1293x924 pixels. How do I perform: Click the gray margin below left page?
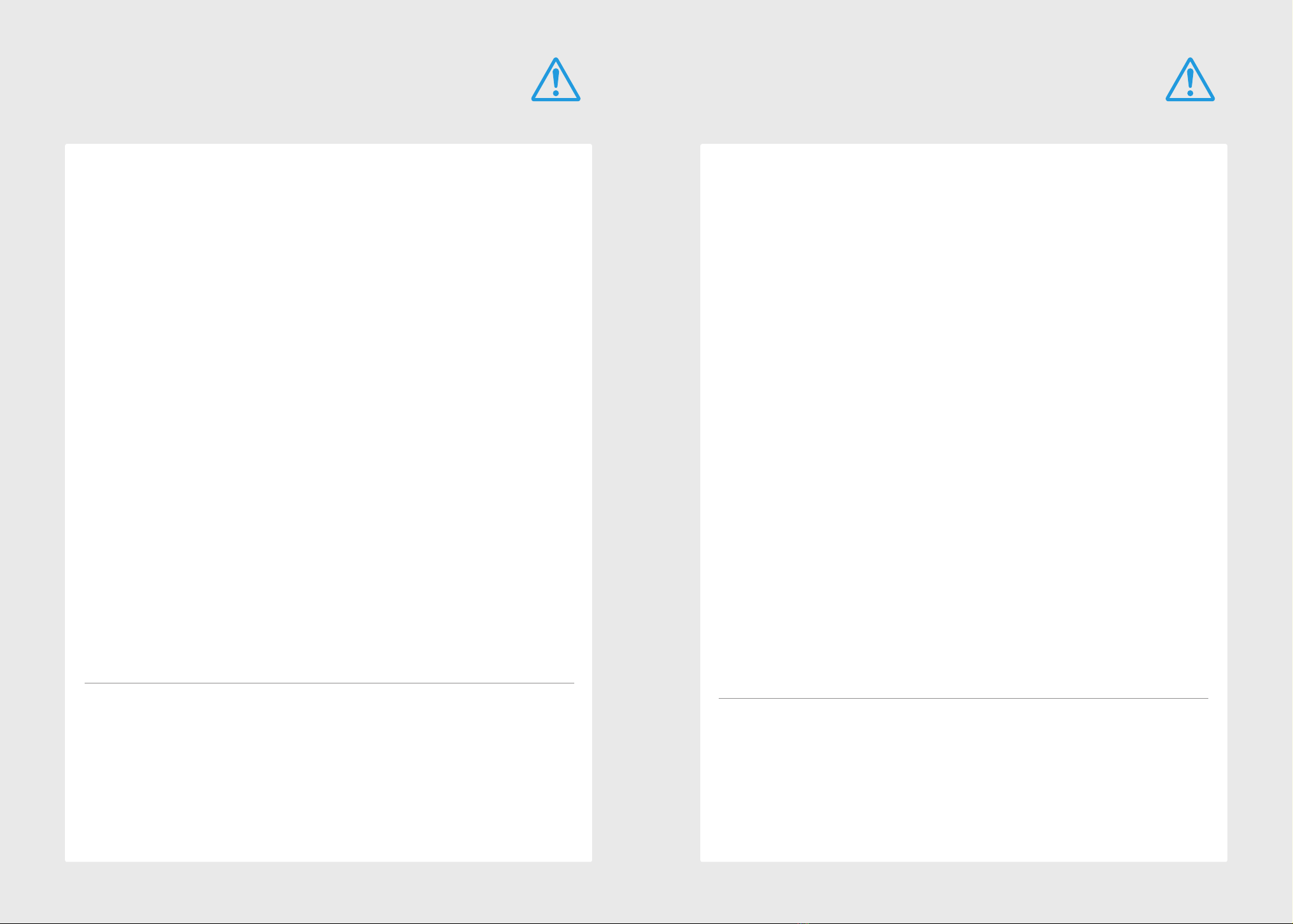329,891
